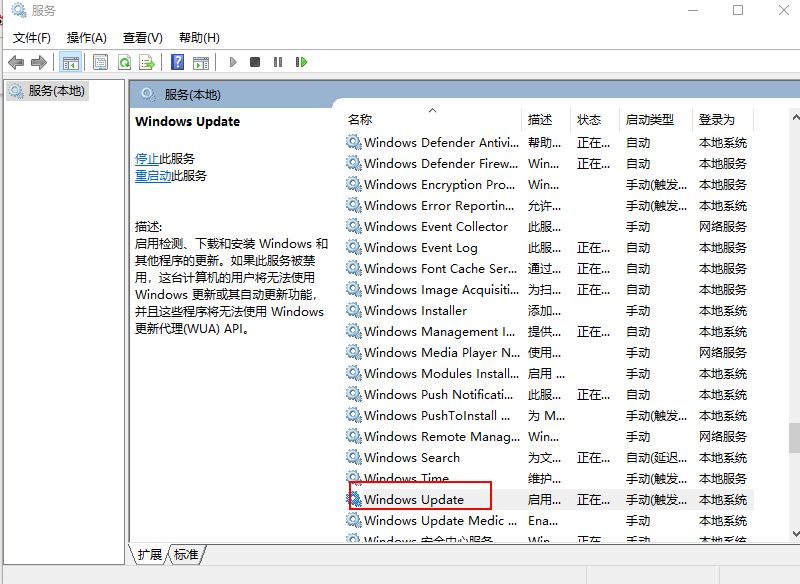Click the magnifier icon in 服务(本地) header
Viewport: 800px width, 584px height.
[x=148, y=94]
